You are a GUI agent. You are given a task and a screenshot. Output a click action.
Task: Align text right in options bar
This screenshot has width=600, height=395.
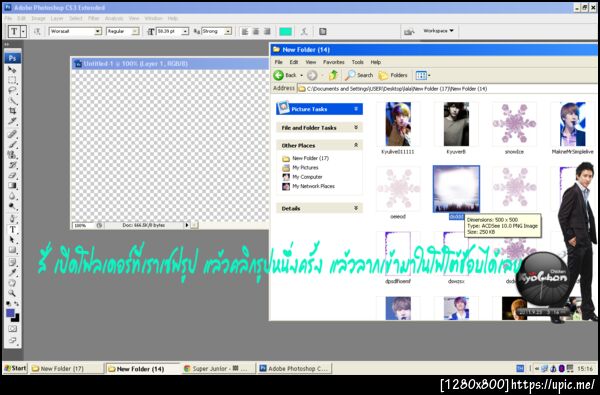[x=267, y=31]
